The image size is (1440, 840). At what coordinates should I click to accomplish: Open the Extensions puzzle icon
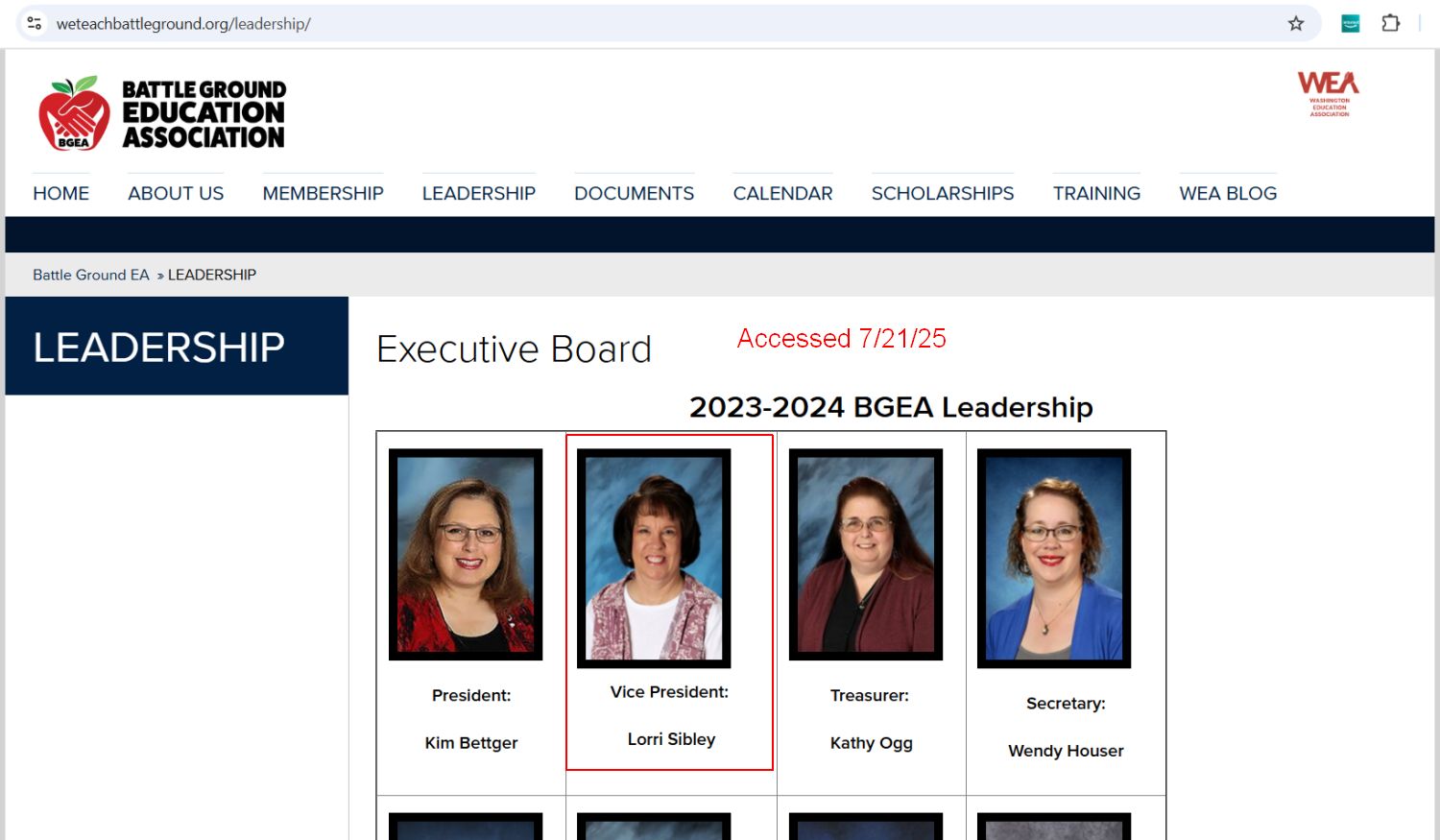[1390, 23]
